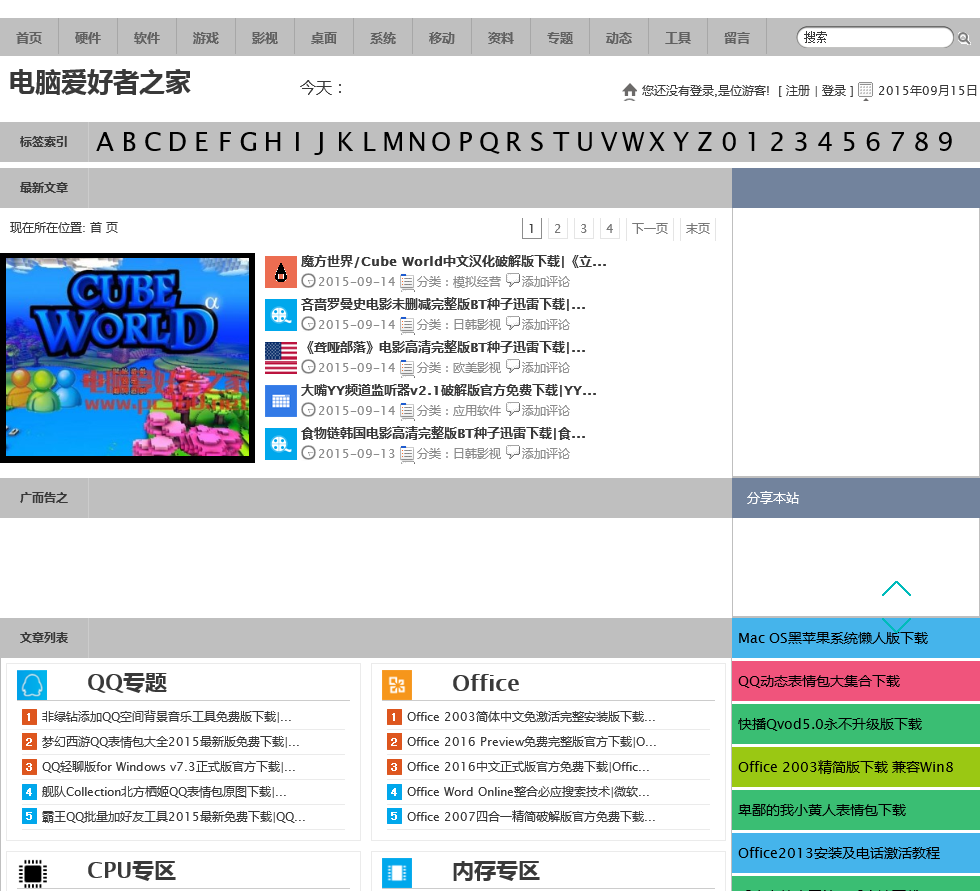The width and height of the screenshot is (980, 891).
Task: Select letter A in the tag index
Action: 105,142
